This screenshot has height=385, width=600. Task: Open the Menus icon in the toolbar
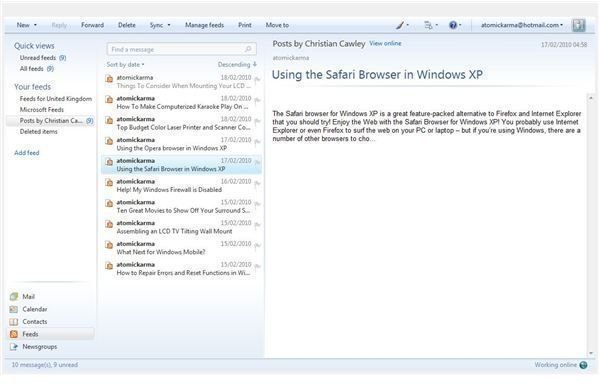tap(428, 25)
